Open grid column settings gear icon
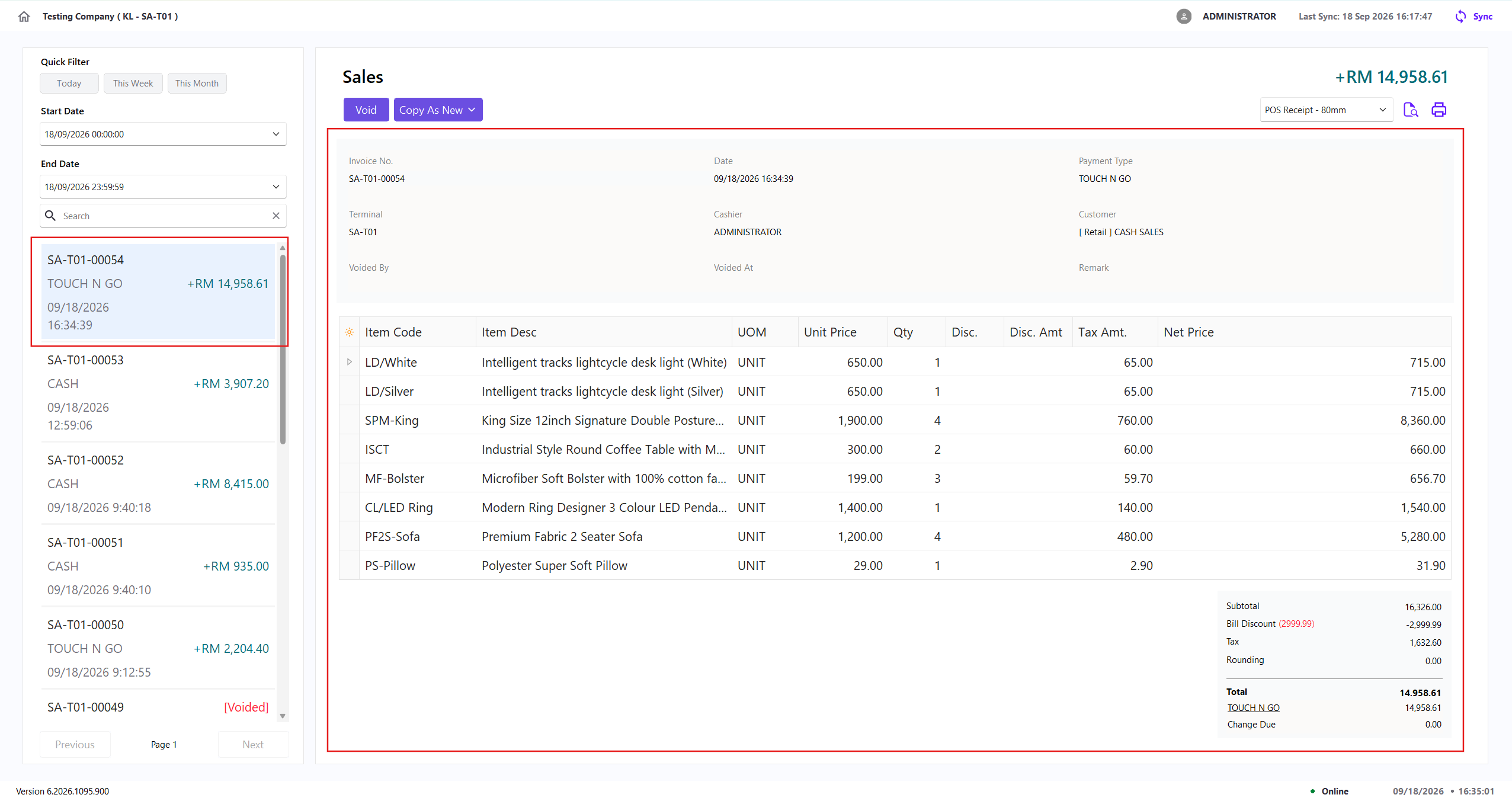The width and height of the screenshot is (1512, 801). click(349, 332)
